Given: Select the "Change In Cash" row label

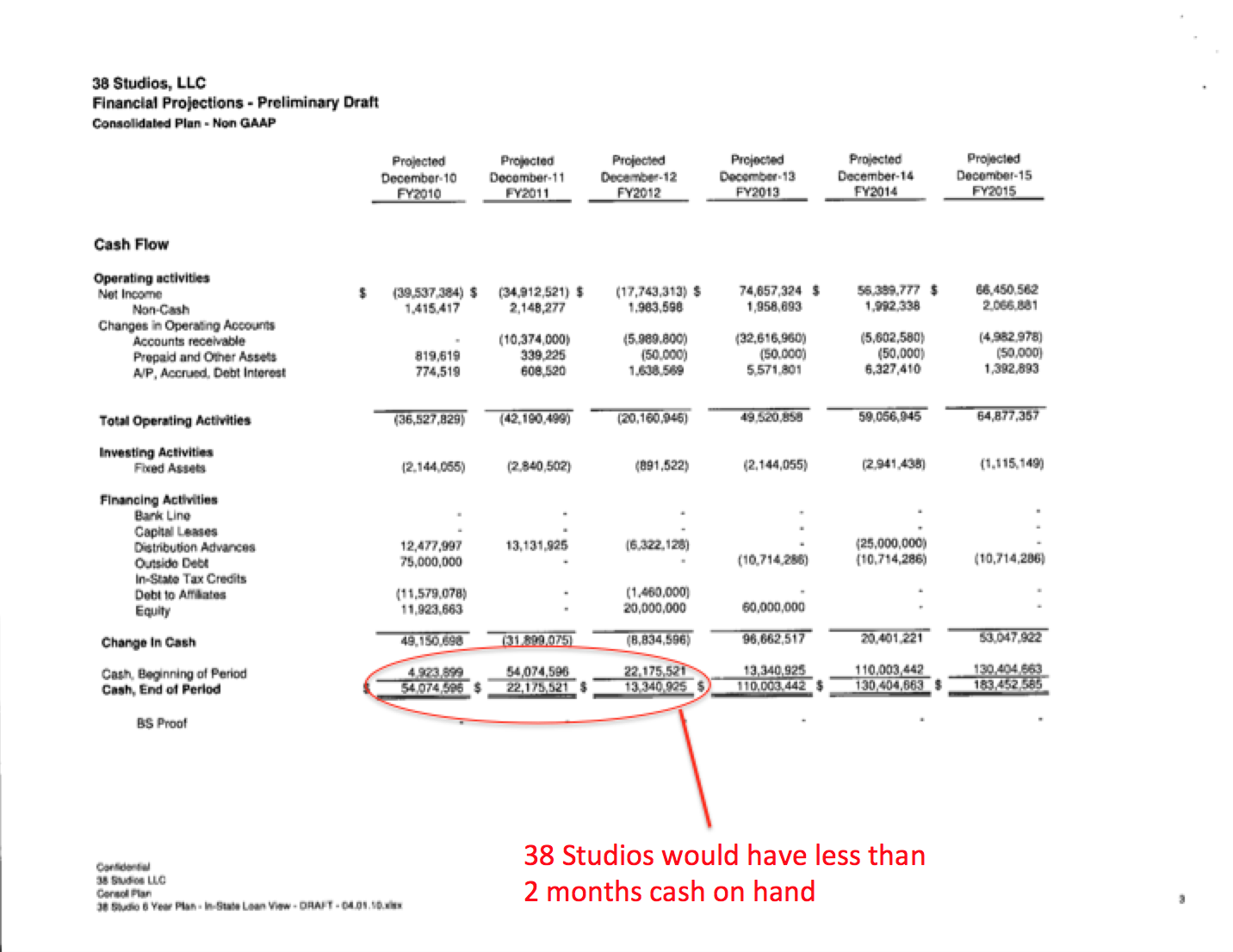Looking at the screenshot, I should pos(148,642).
